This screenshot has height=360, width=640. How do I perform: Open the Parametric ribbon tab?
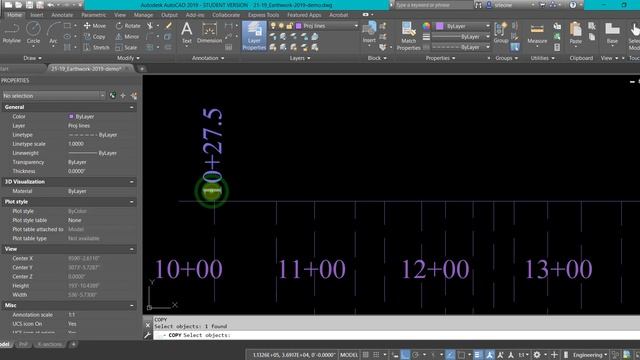coord(93,15)
